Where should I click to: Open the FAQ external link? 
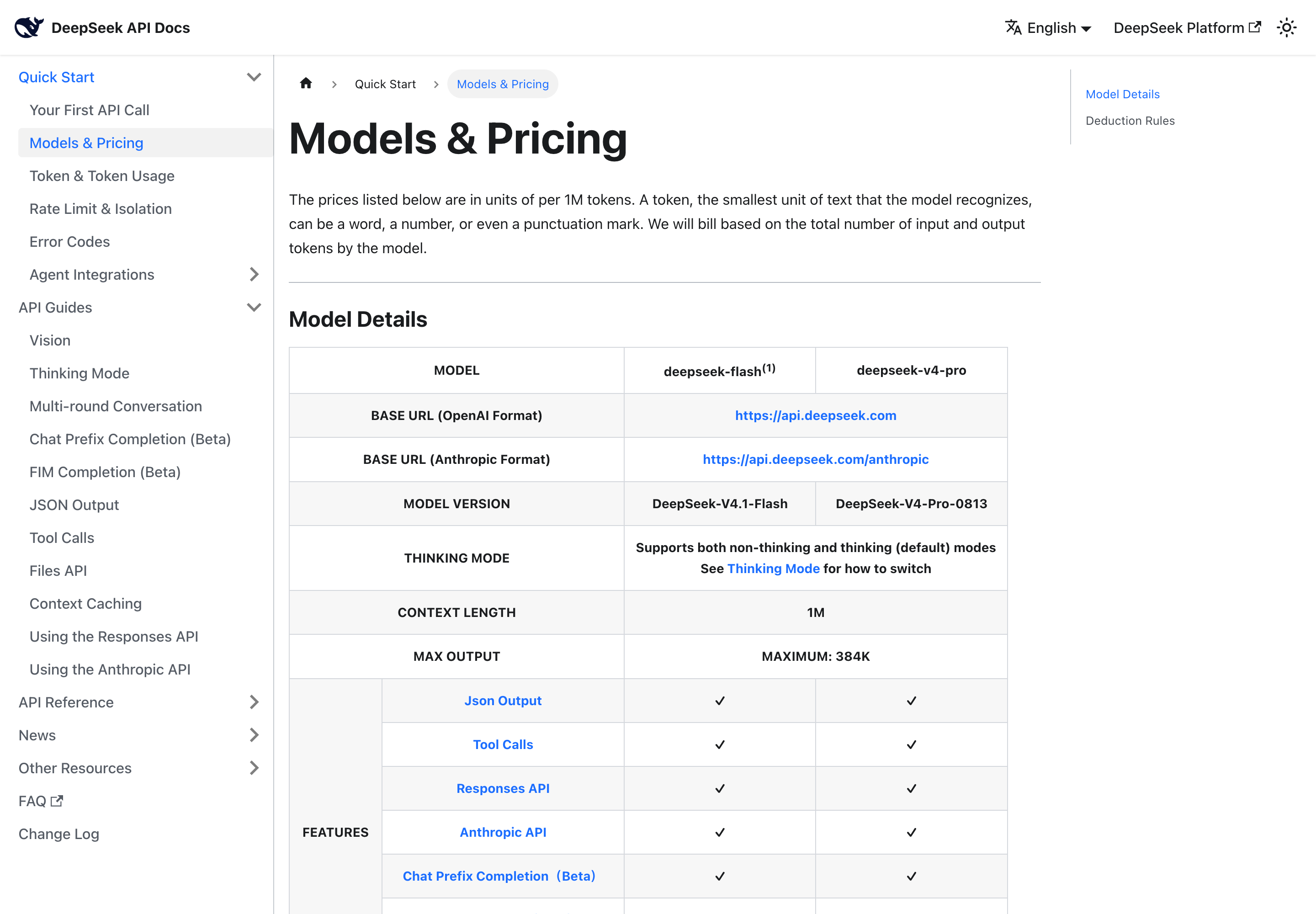coord(41,801)
